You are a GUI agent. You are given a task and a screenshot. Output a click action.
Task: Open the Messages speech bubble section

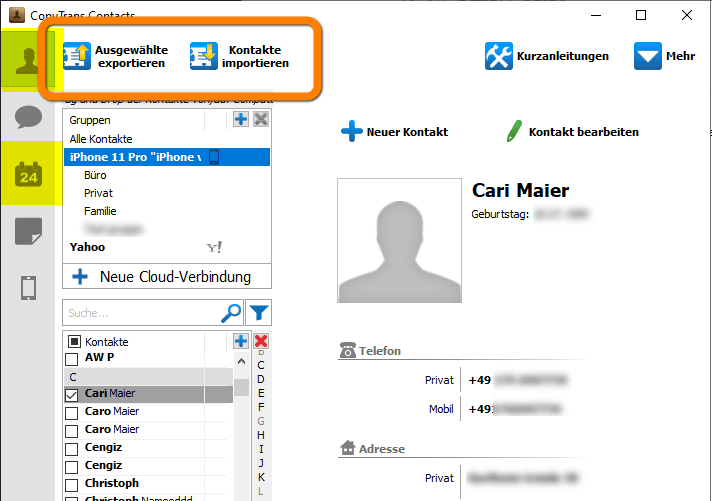(28, 117)
